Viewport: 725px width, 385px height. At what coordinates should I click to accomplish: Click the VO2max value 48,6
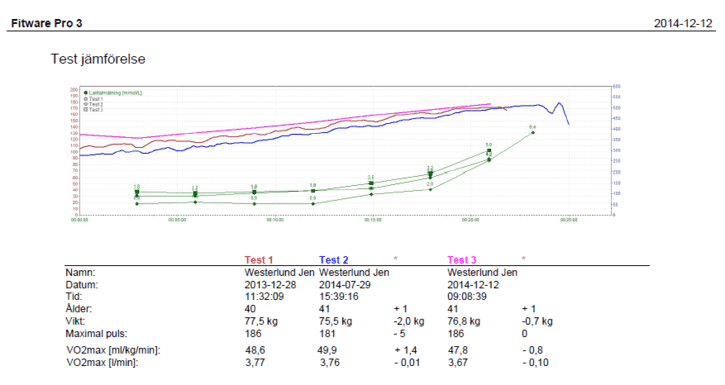point(255,350)
